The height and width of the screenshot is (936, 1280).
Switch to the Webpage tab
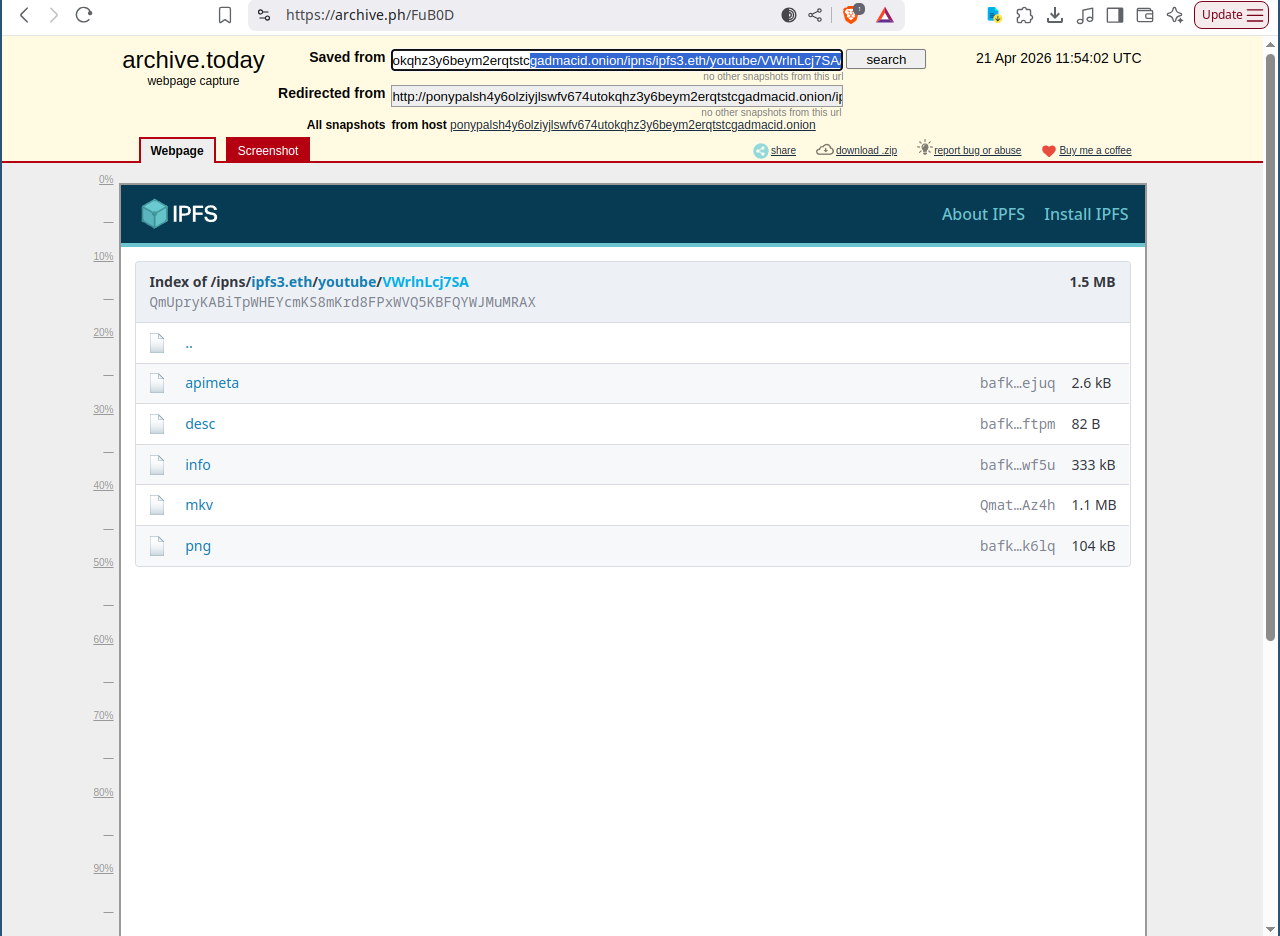[x=177, y=150]
